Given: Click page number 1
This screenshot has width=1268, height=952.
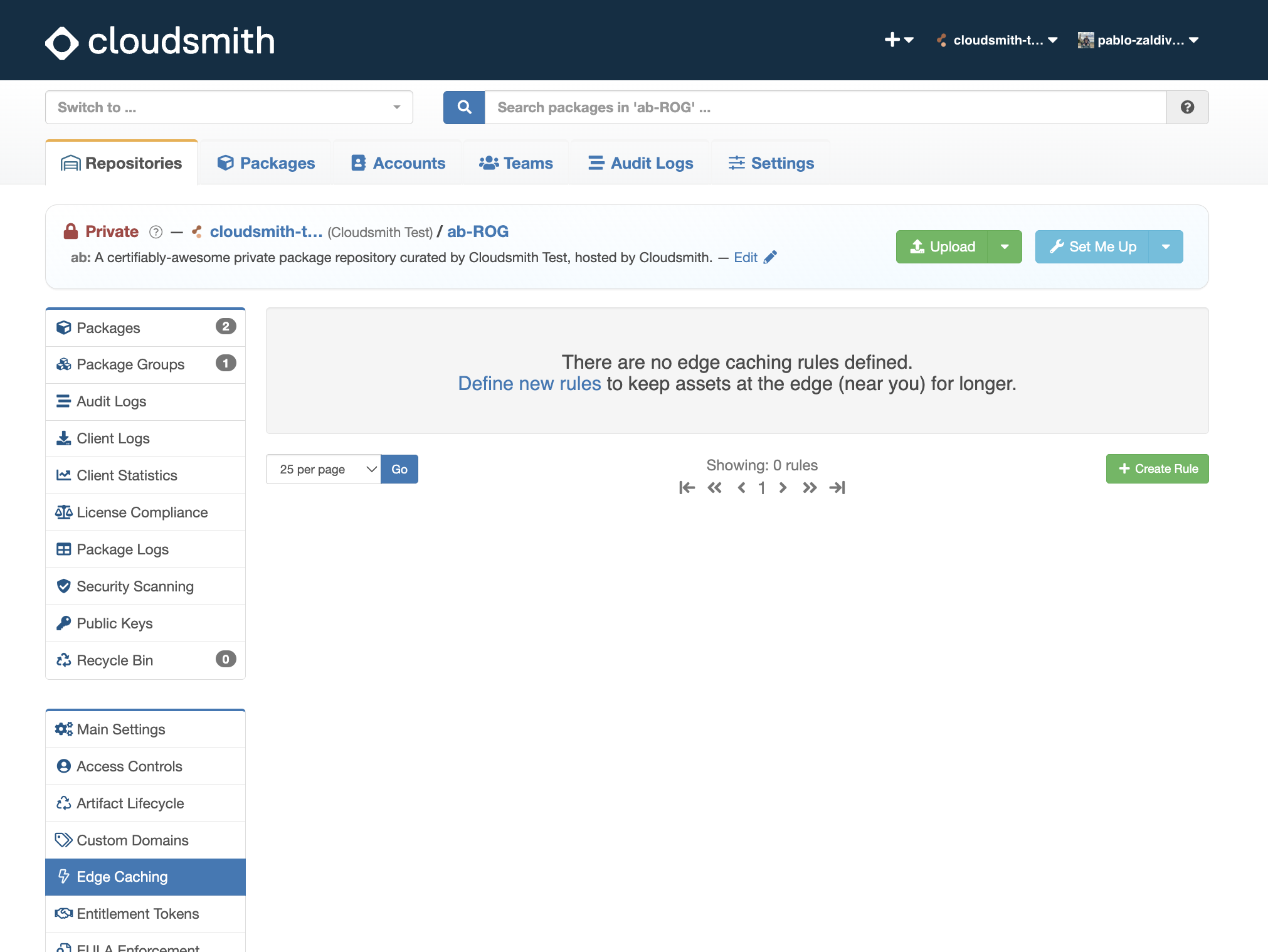Looking at the screenshot, I should tap(762, 488).
